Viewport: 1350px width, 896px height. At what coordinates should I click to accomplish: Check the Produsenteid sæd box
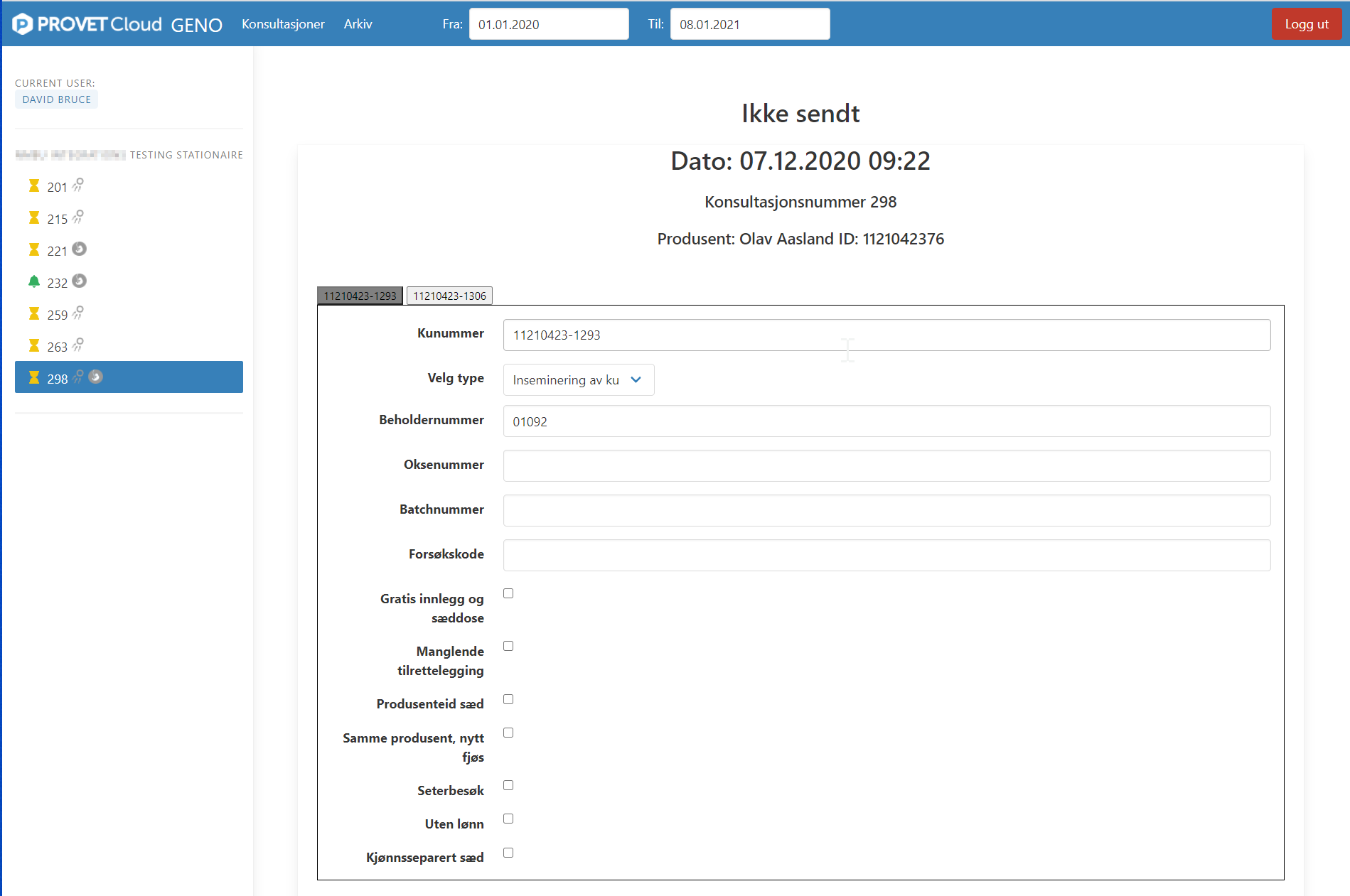tap(508, 699)
